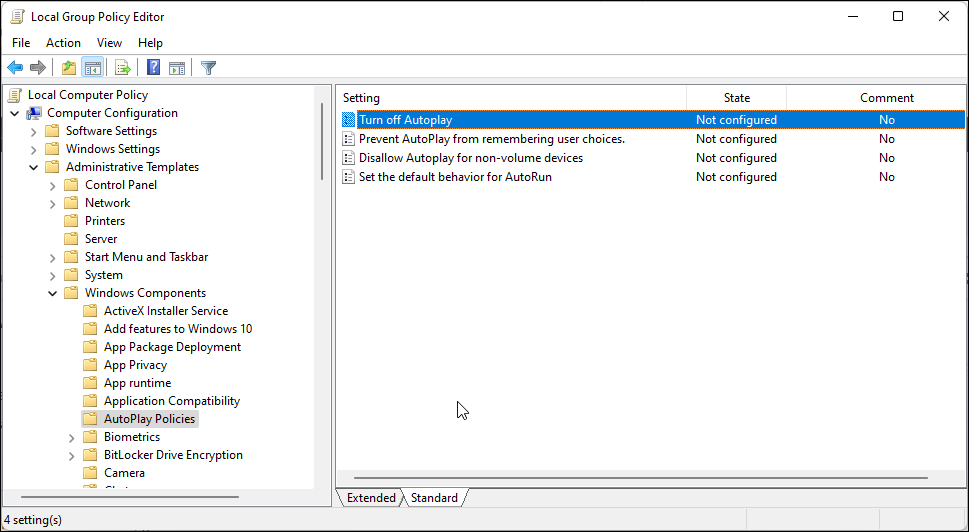Click the App Privacy folder icon

[90, 365]
